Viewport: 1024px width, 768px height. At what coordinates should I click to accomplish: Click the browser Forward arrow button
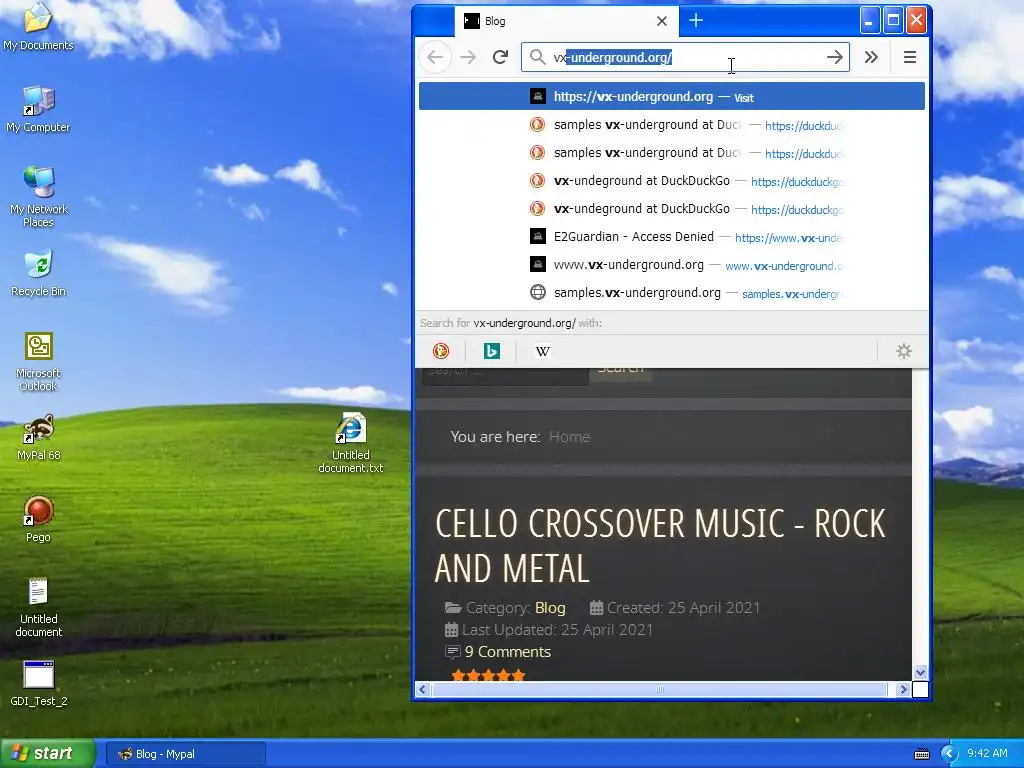coord(468,57)
